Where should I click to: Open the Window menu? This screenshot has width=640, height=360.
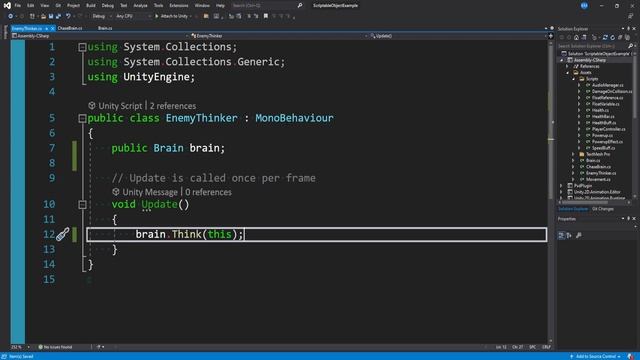click(x=202, y=6)
